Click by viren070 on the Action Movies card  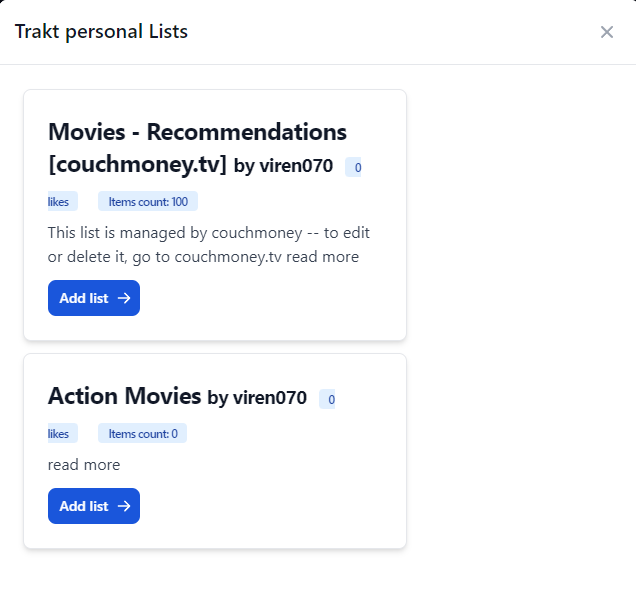pos(257,398)
